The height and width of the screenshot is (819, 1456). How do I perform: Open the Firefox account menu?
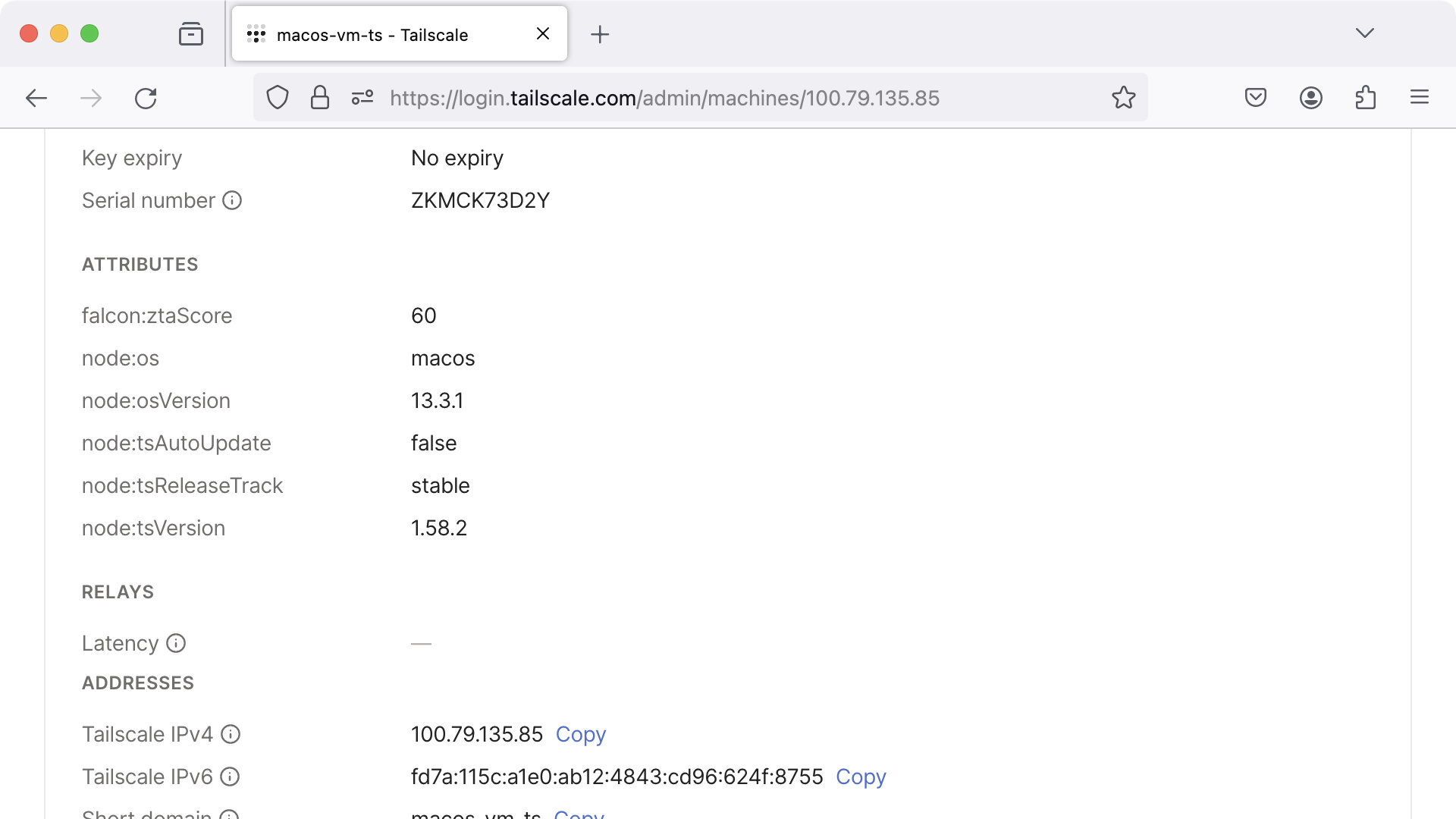1311,98
